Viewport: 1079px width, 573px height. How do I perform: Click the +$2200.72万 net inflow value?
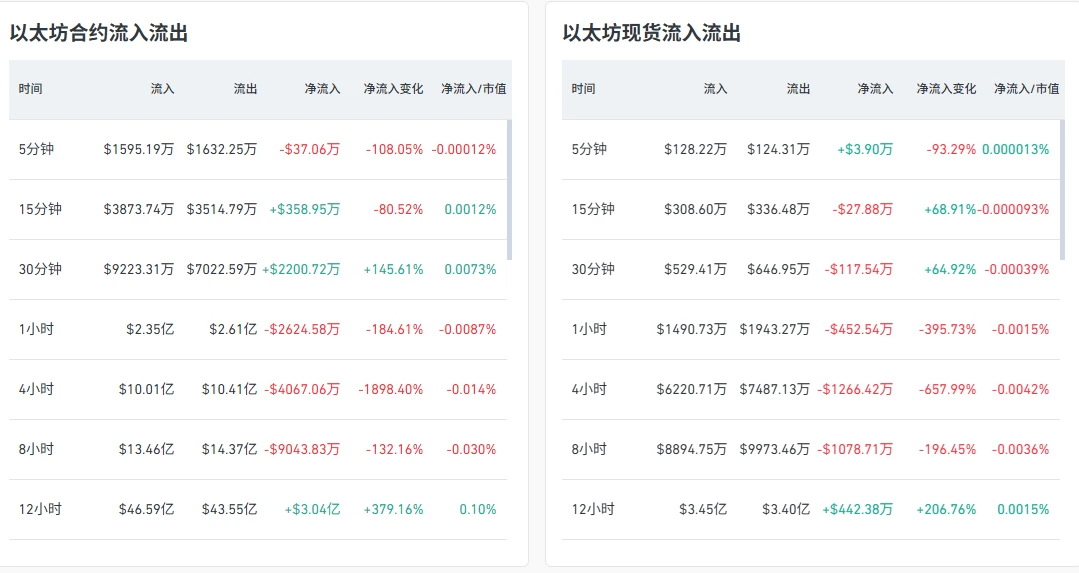[x=301, y=269]
